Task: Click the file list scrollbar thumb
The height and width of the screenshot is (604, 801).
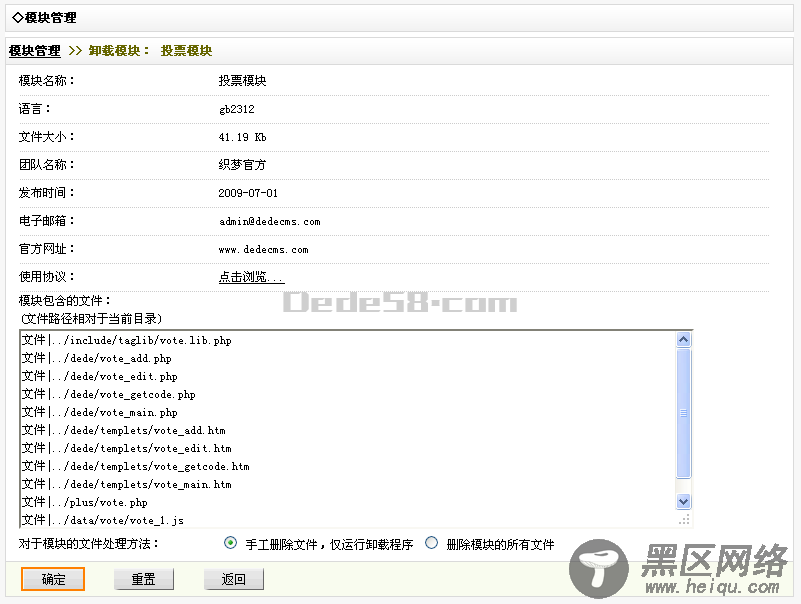Action: (x=684, y=413)
